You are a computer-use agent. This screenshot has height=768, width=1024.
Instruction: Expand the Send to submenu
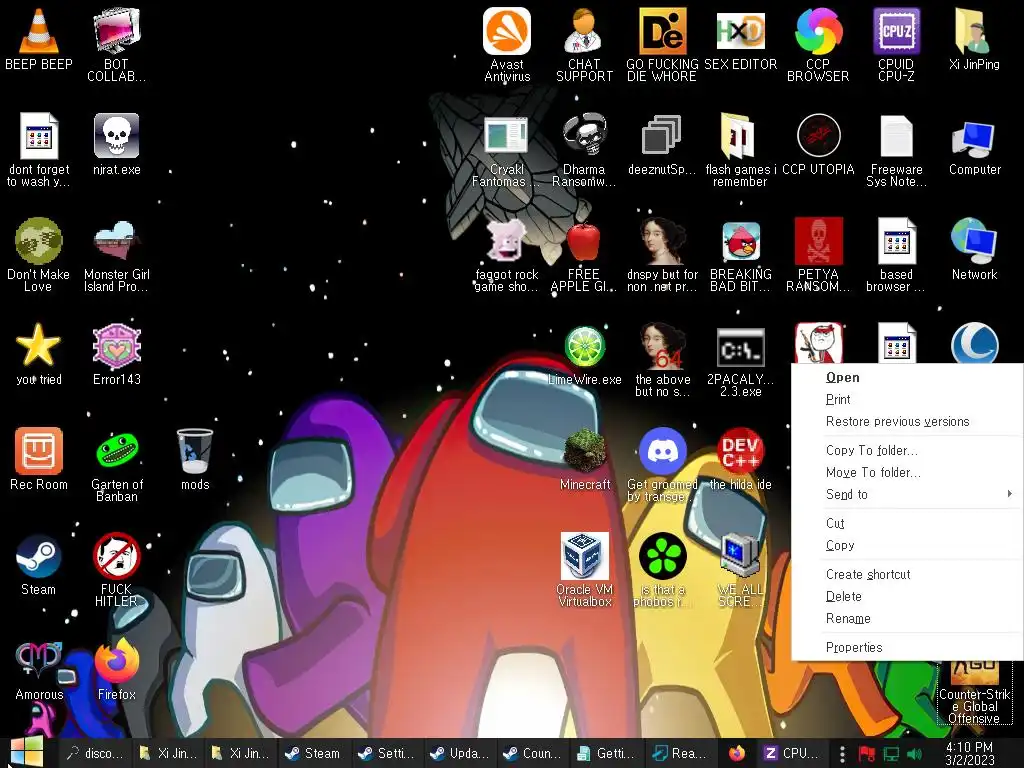tap(908, 495)
